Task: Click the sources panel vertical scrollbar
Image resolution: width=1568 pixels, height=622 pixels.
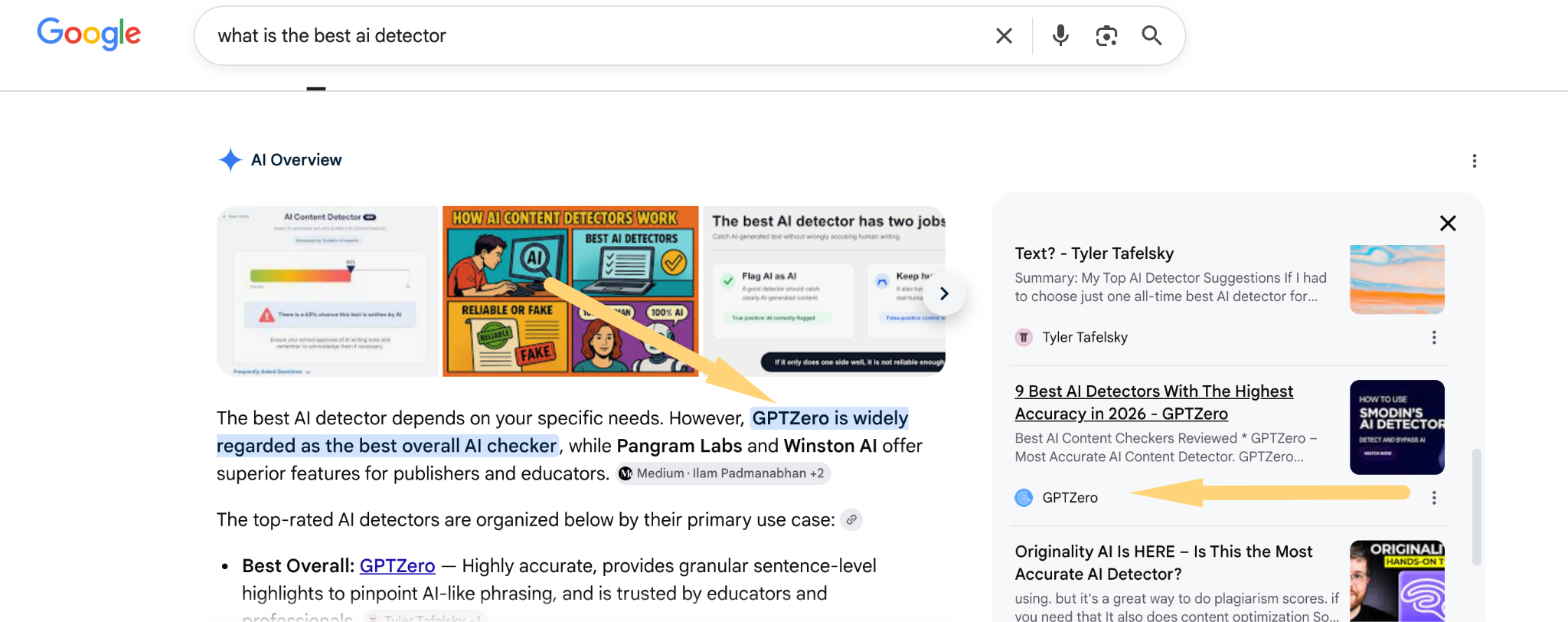Action: tap(1477, 507)
